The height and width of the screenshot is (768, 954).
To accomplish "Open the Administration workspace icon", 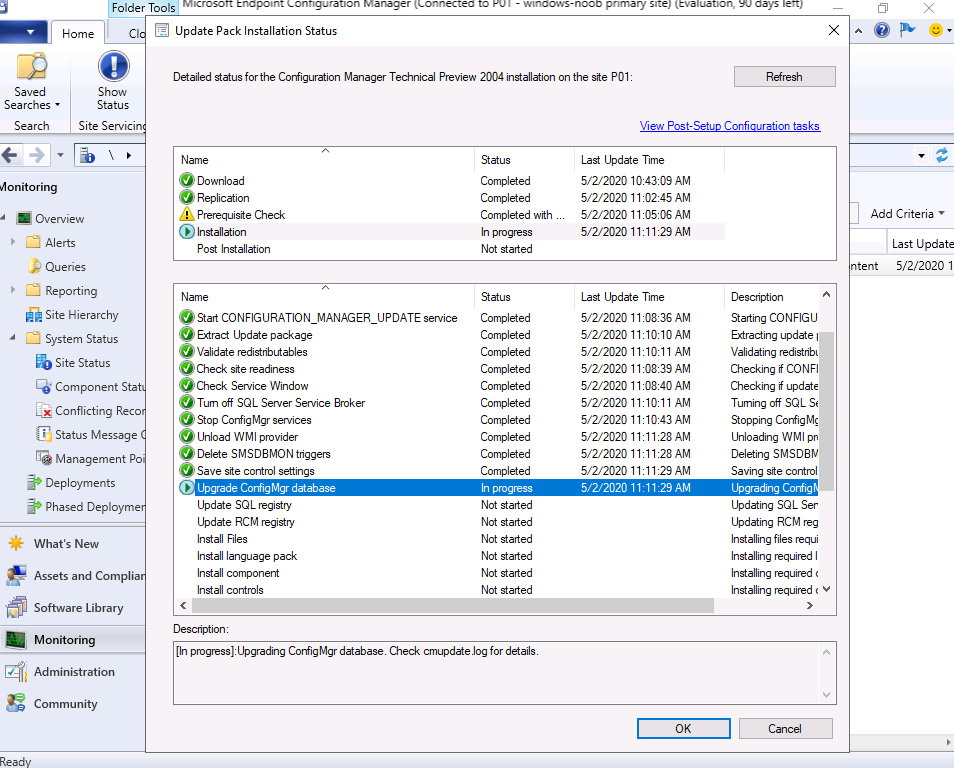I will (x=16, y=672).
